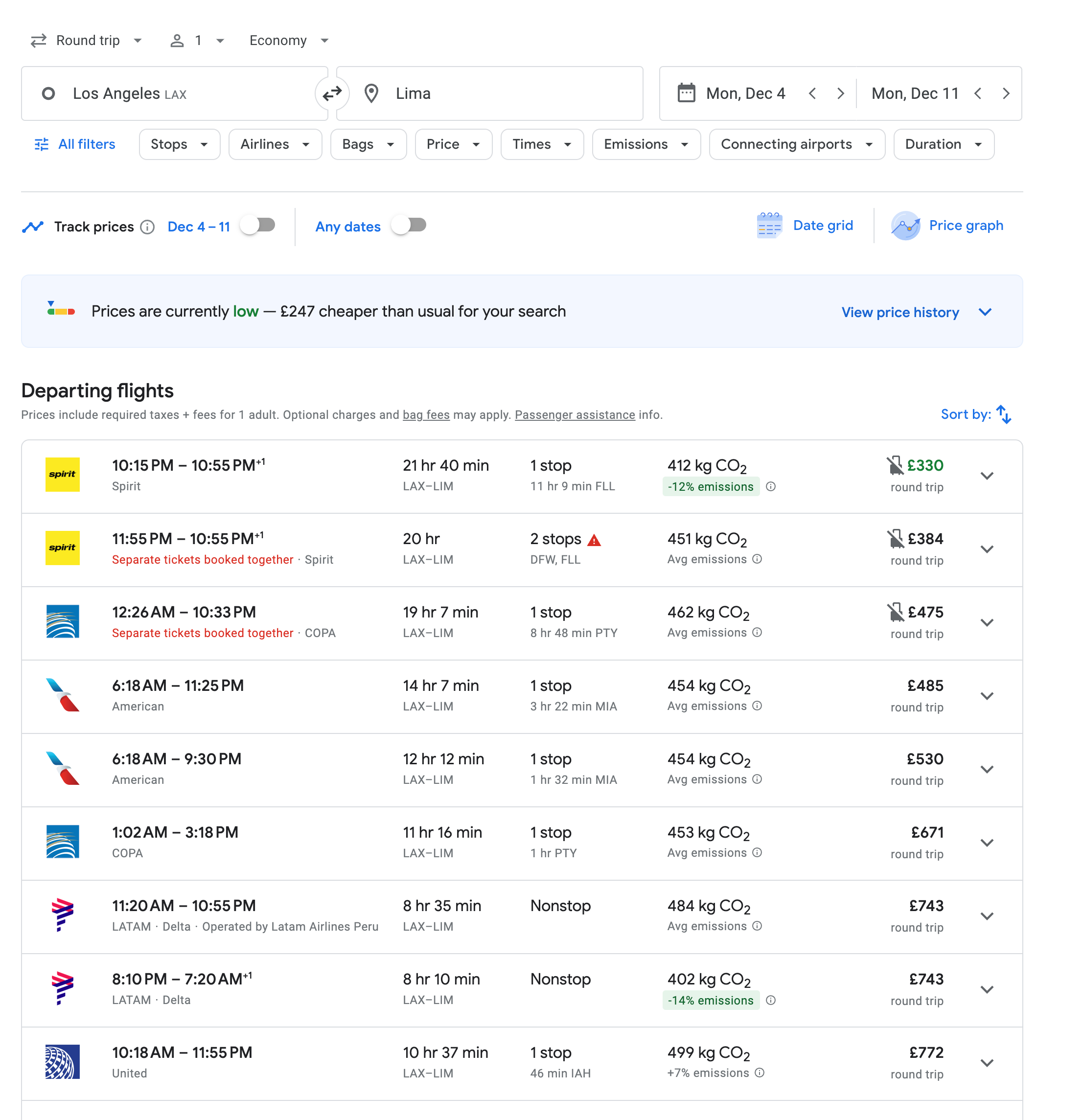
Task: Select Mon, Dec 4 departure date
Action: click(x=745, y=93)
